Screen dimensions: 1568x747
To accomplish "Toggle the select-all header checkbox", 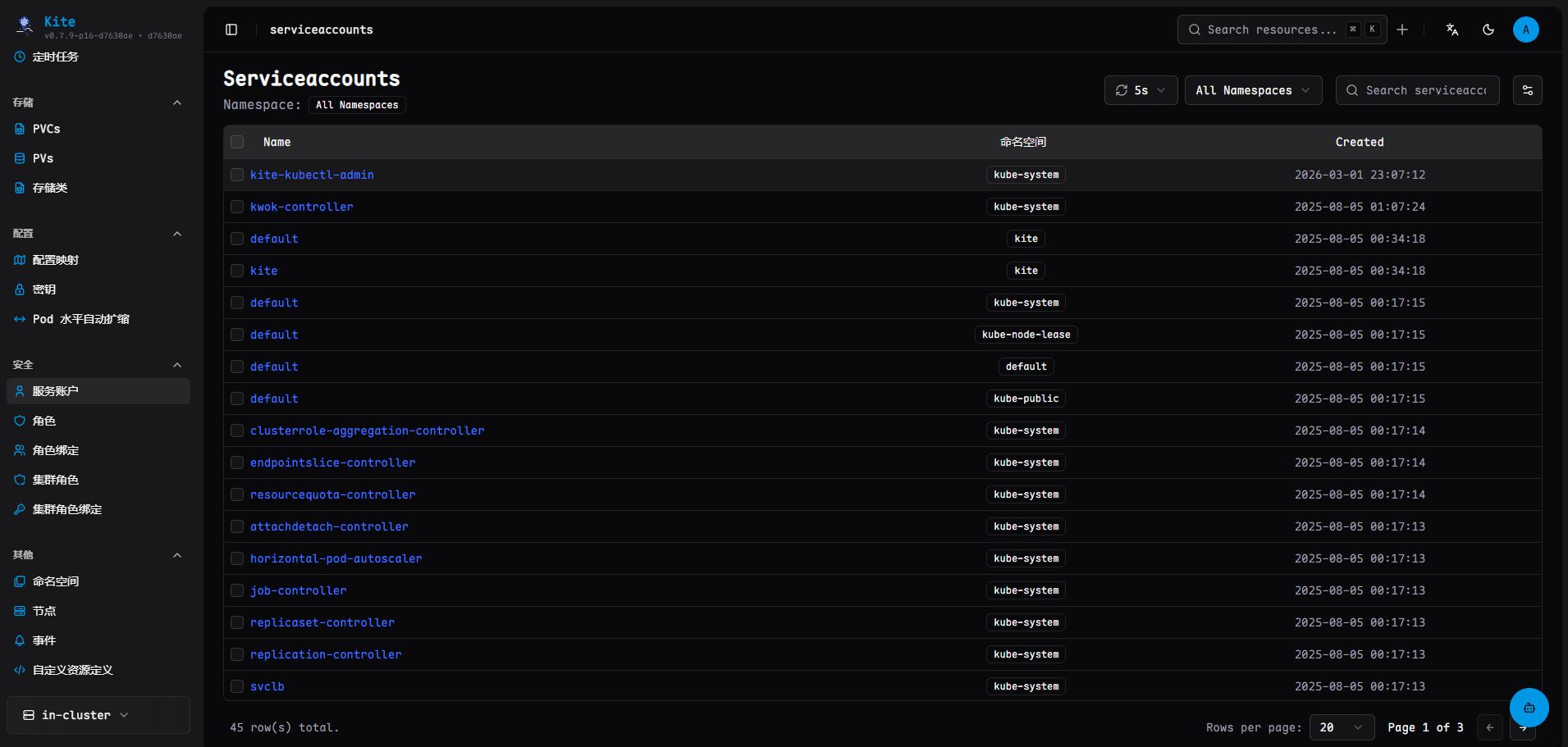I will pyautogui.click(x=237, y=142).
